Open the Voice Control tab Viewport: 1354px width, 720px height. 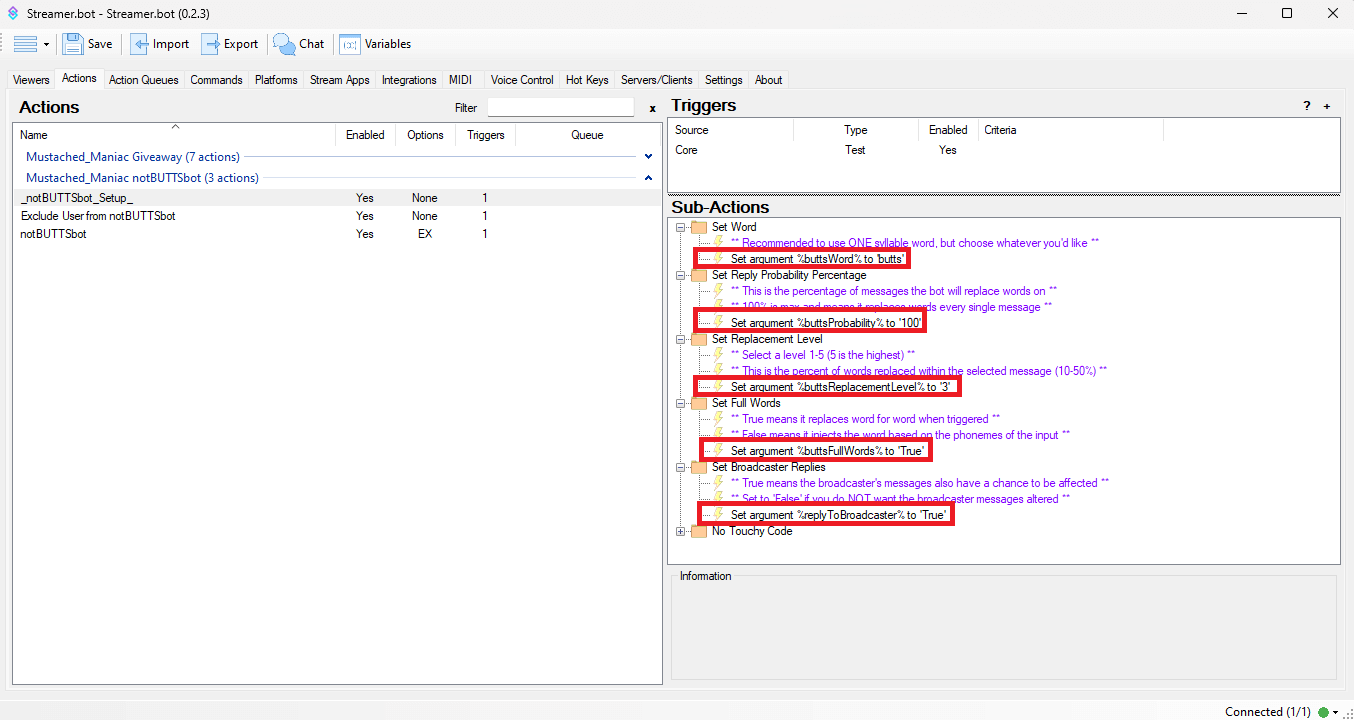pyautogui.click(x=522, y=80)
